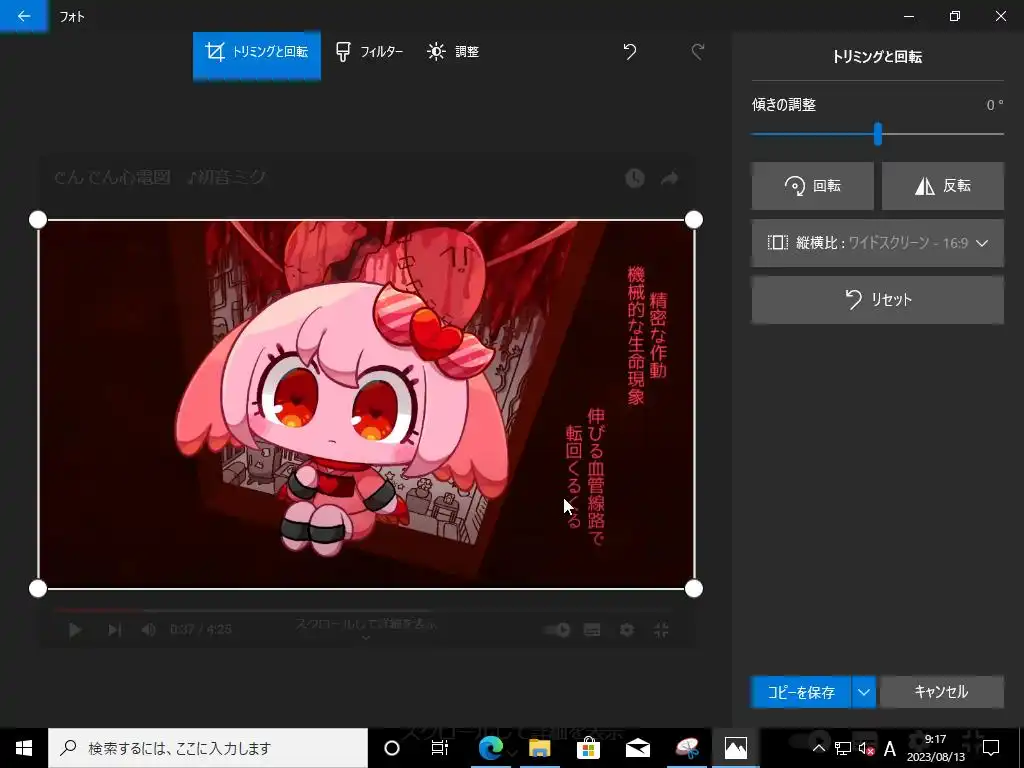This screenshot has width=1024, height=768.
Task: Open Cortana circle icon
Action: click(x=392, y=748)
